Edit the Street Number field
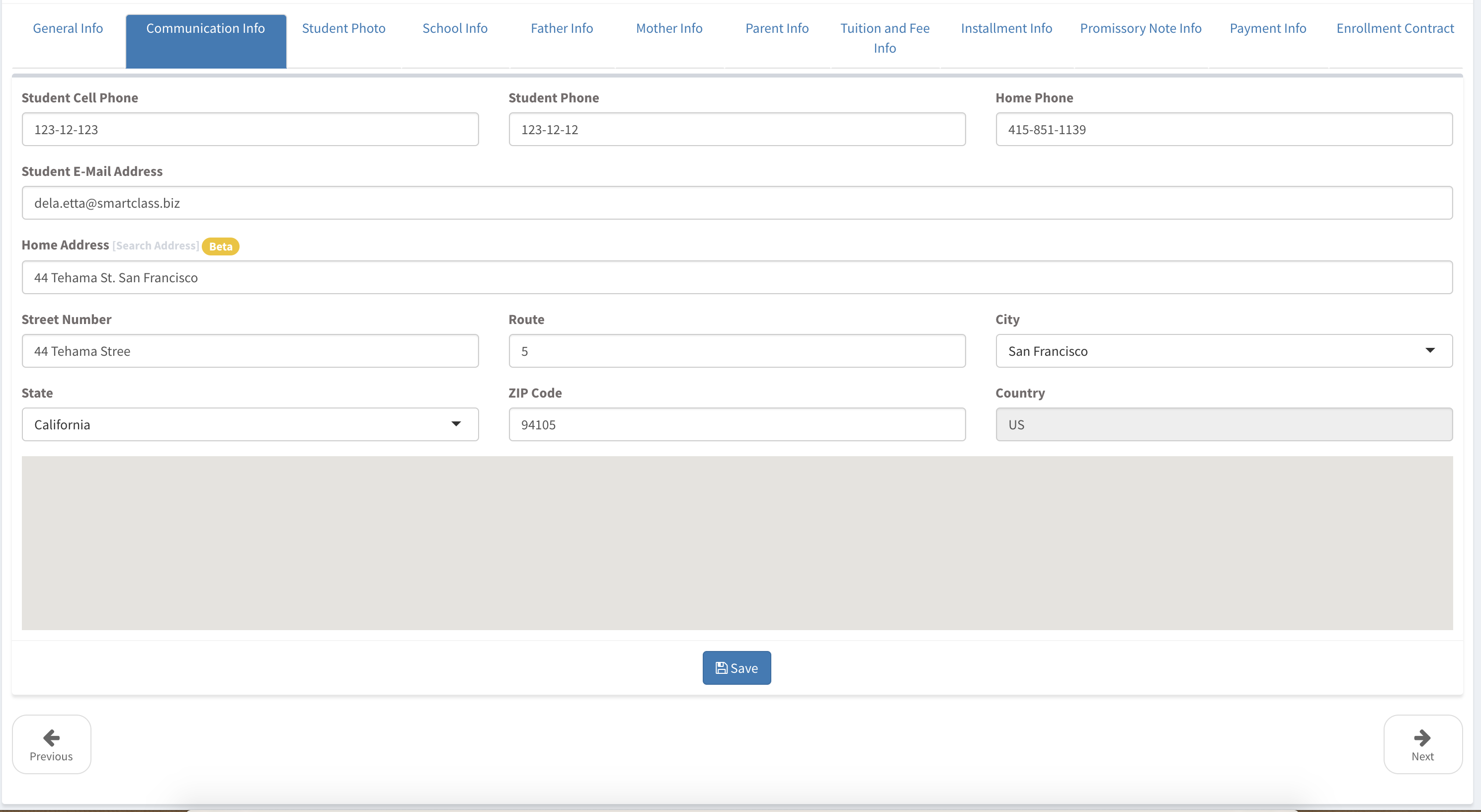This screenshot has width=1481, height=812. [x=250, y=351]
